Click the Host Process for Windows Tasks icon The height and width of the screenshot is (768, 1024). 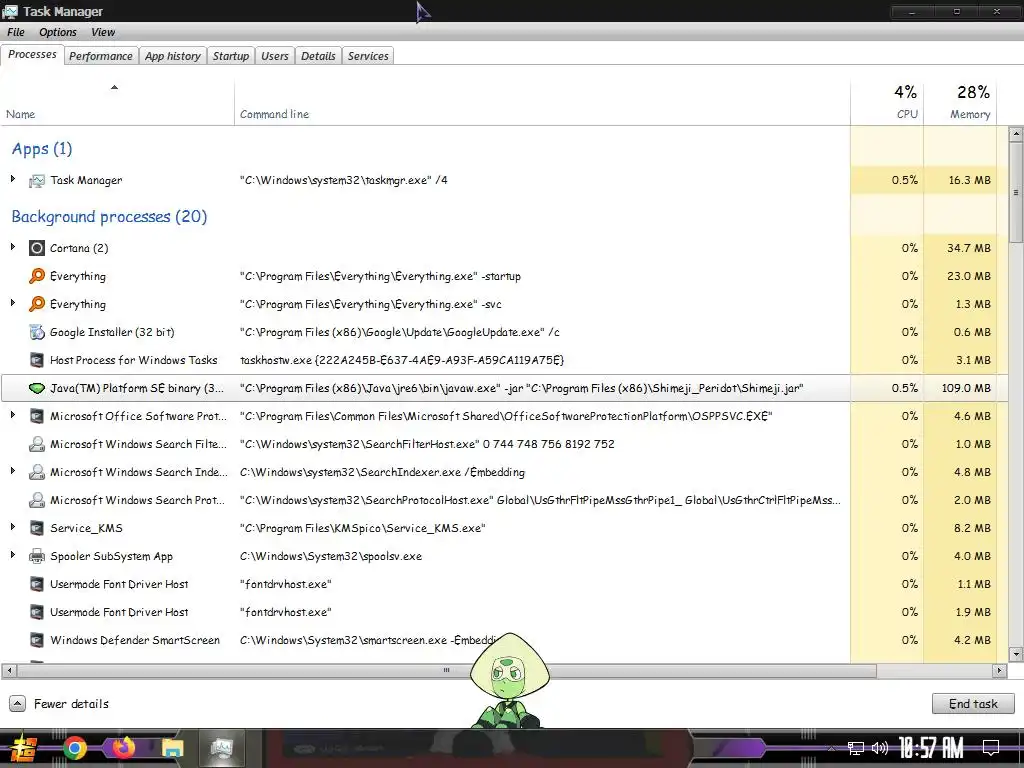click(x=37, y=360)
